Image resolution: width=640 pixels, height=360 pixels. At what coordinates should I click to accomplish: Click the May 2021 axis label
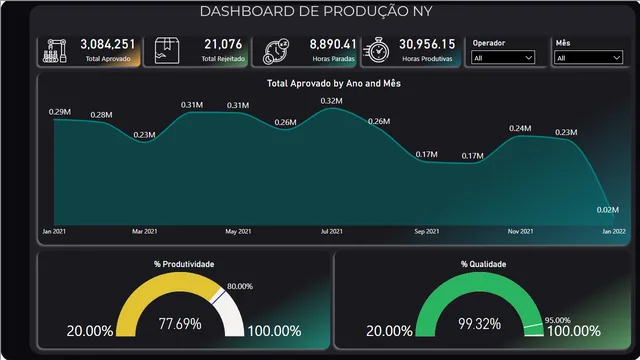click(x=238, y=231)
